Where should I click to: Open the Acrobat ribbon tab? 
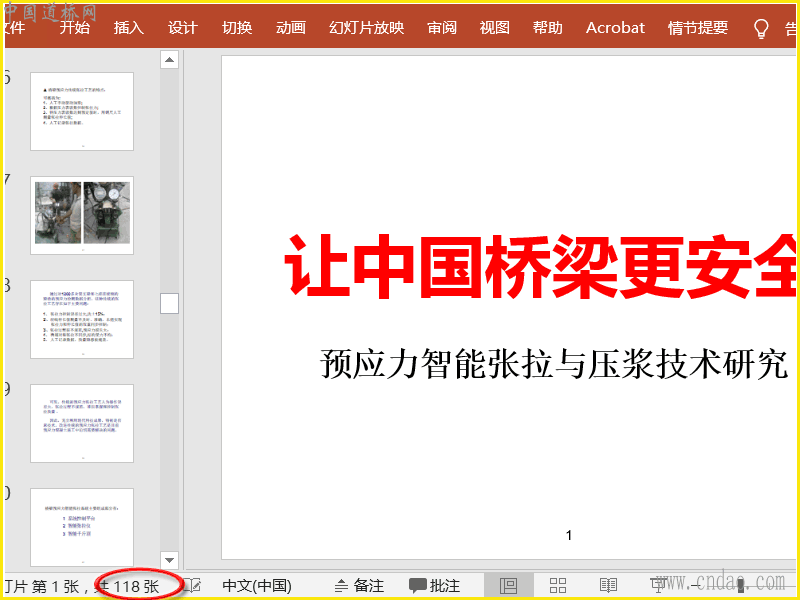click(615, 27)
